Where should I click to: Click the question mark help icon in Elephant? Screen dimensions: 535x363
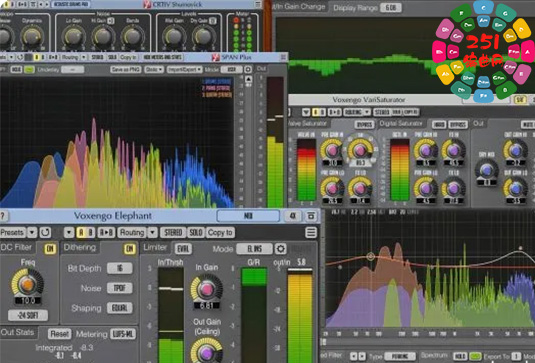click(3, 216)
